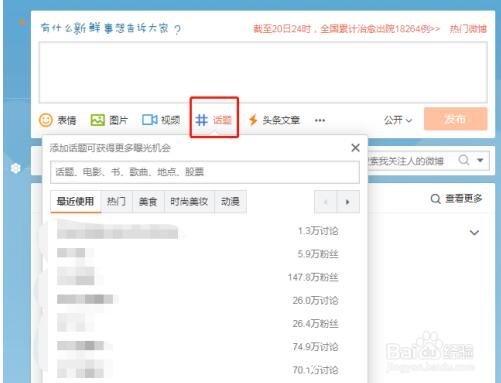Viewport: 501px width, 383px height.
Task: Switch to the 时尚美妆 tab
Action: pos(189,201)
